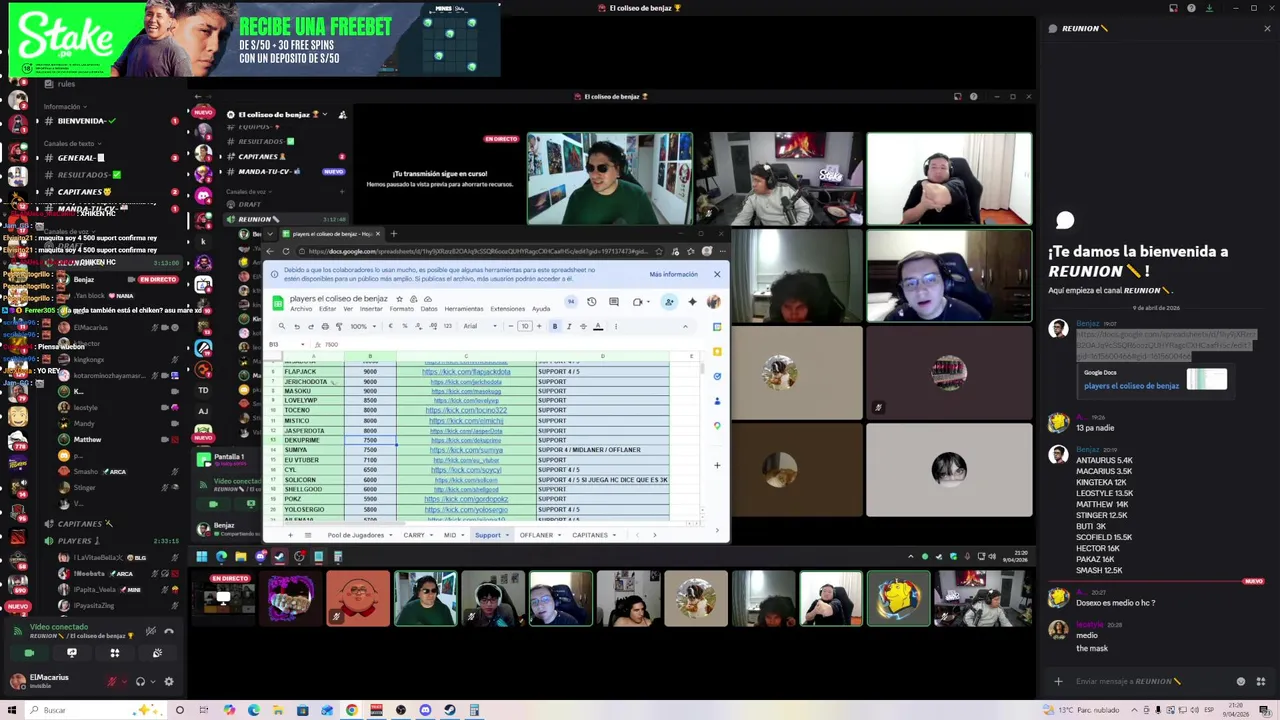
Task: Open Archivo menu in Google Sheets
Action: pyautogui.click(x=301, y=309)
